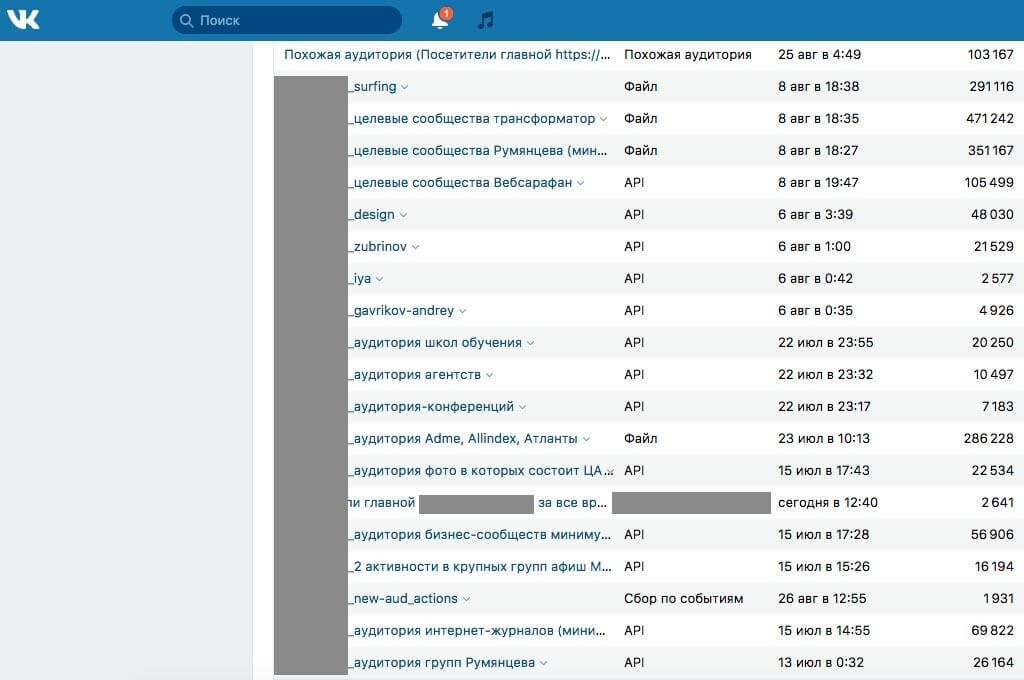Expand the _new-aud_actions dropdown arrow

(x=466, y=599)
